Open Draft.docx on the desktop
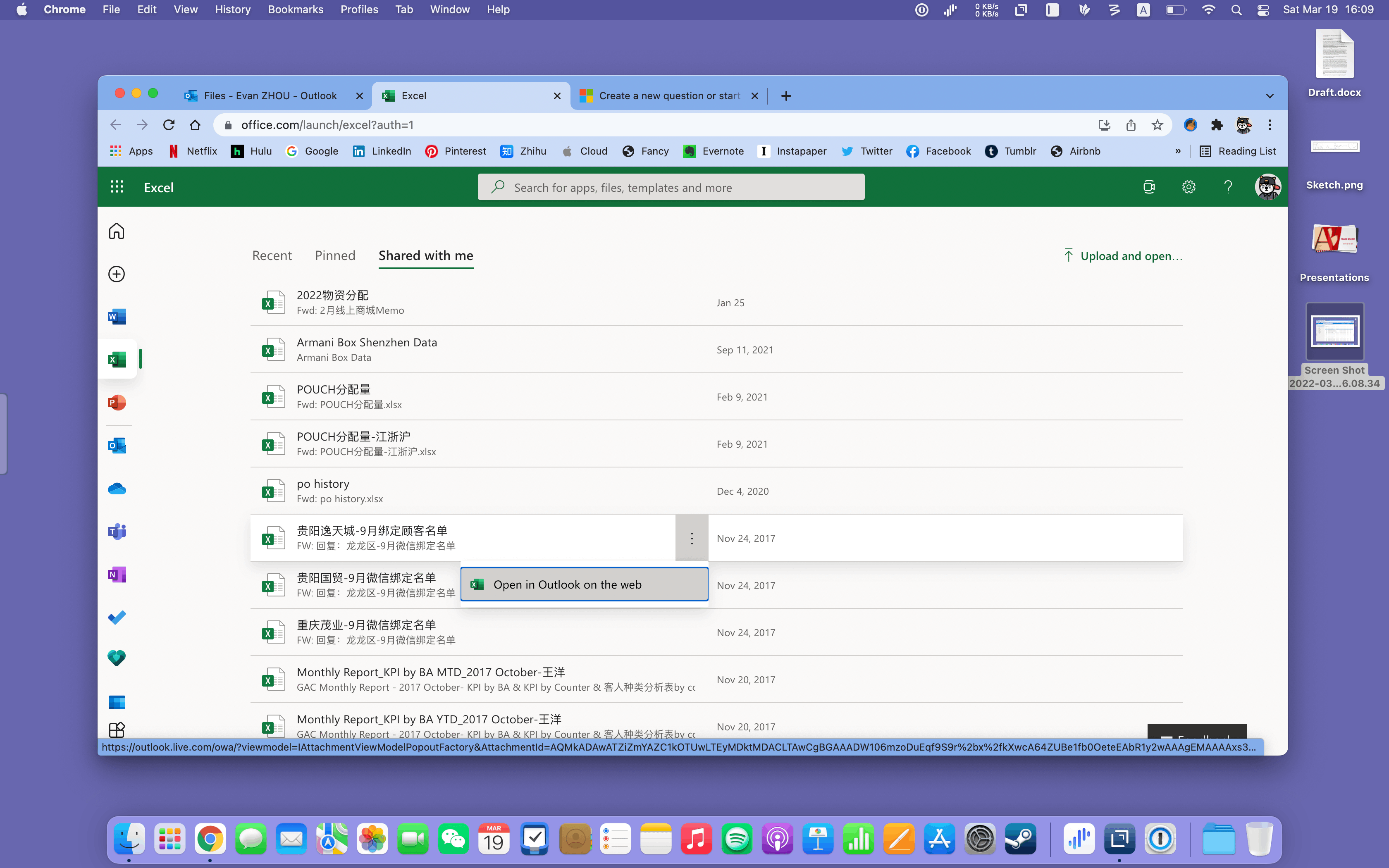Image resolution: width=1389 pixels, height=868 pixels. pyautogui.click(x=1334, y=64)
